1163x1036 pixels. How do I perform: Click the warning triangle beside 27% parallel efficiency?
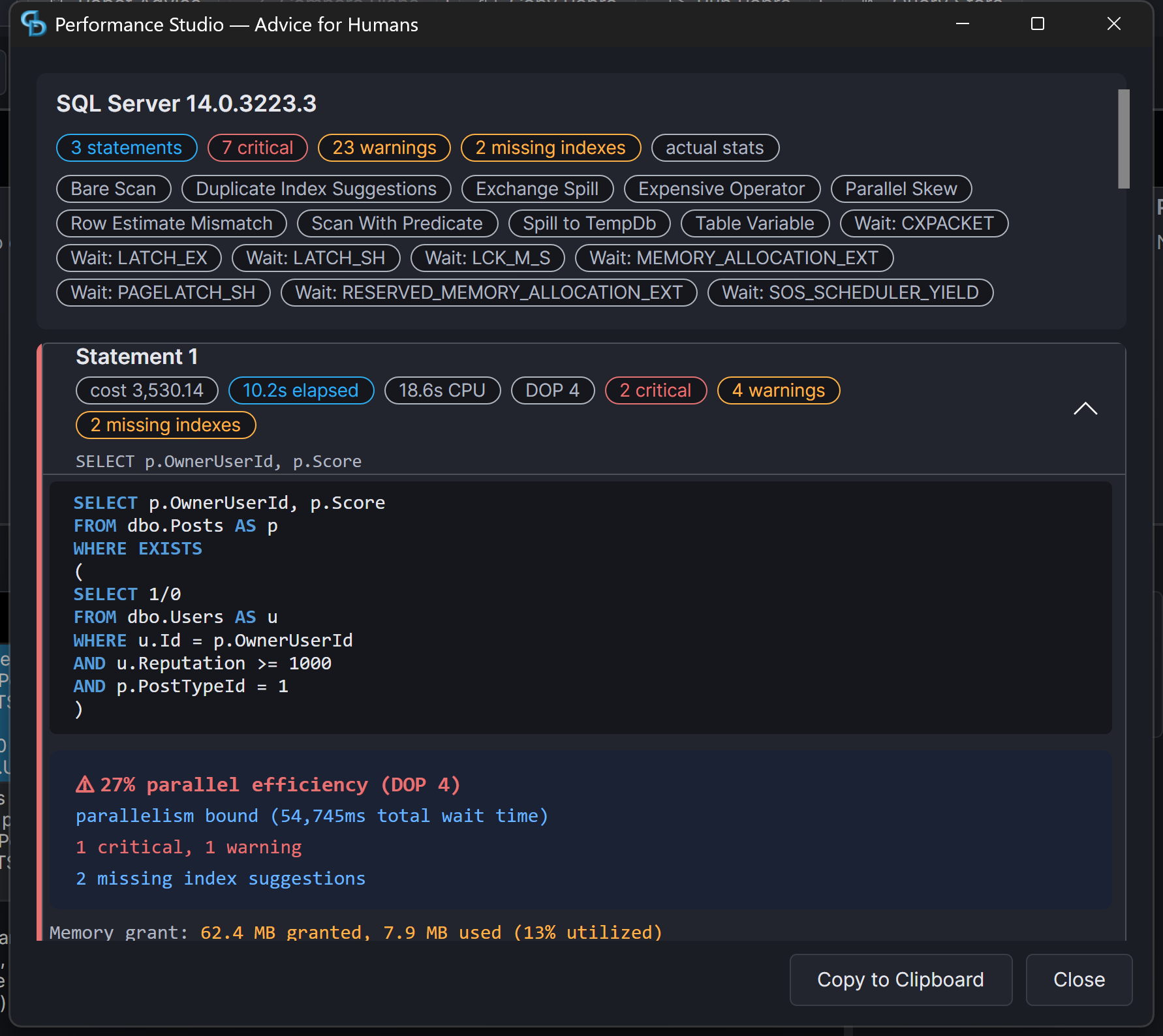click(x=85, y=784)
